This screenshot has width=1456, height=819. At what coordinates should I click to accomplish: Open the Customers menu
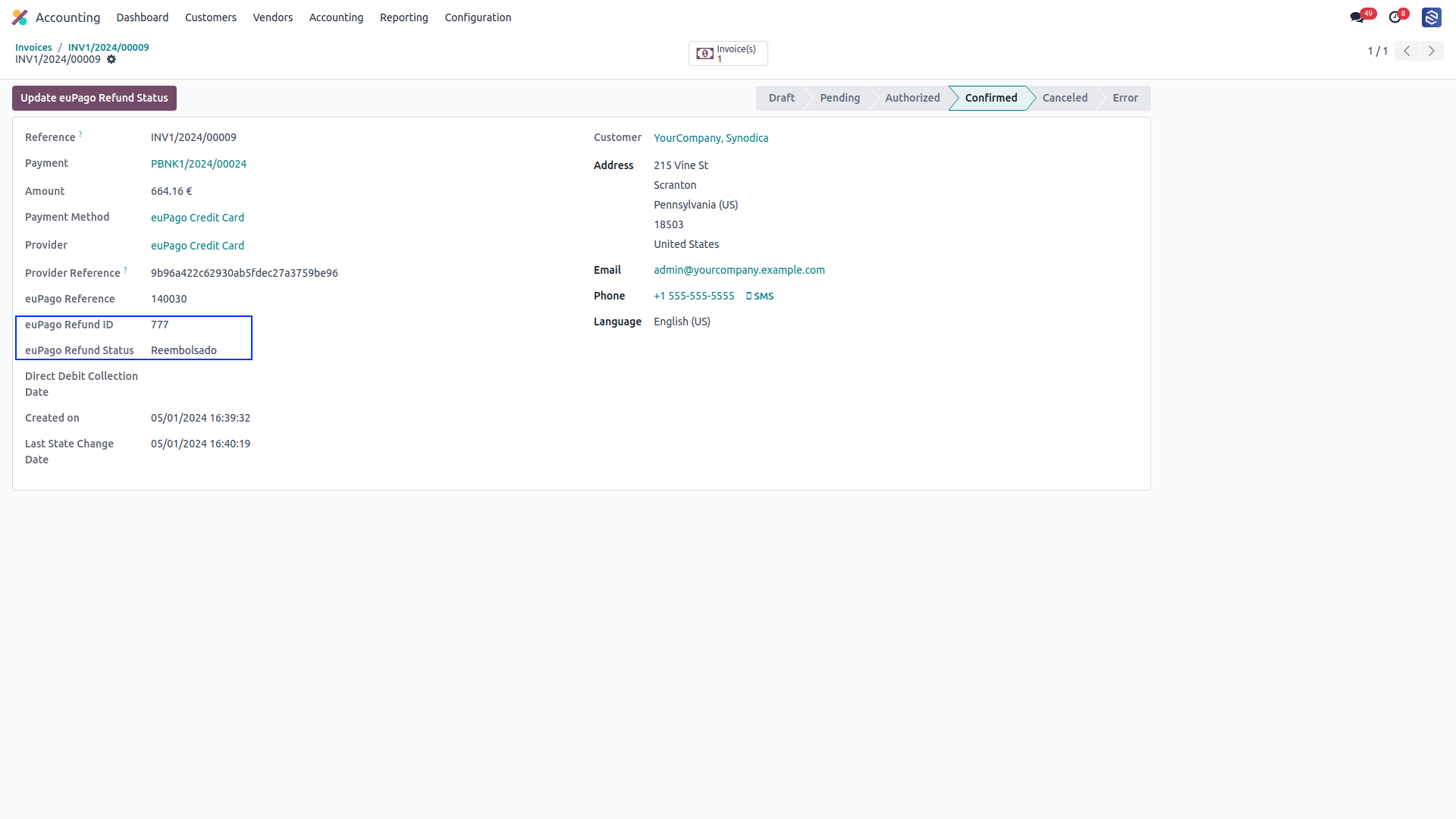click(x=211, y=17)
